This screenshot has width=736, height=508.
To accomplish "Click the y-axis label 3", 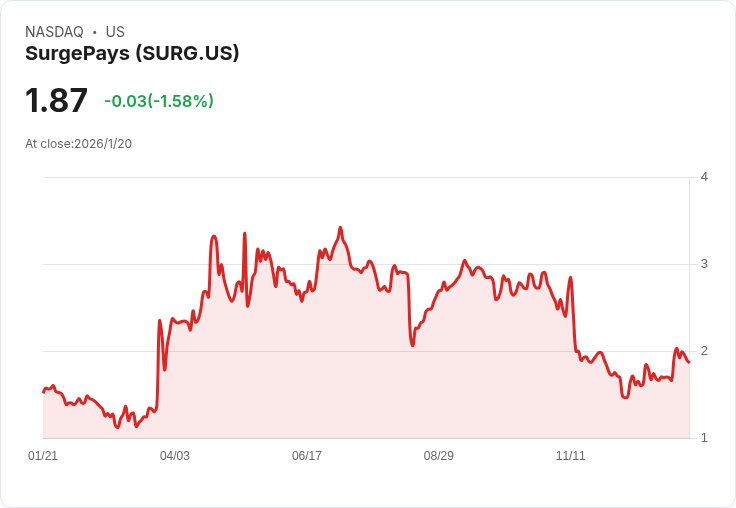I will (x=704, y=264).
